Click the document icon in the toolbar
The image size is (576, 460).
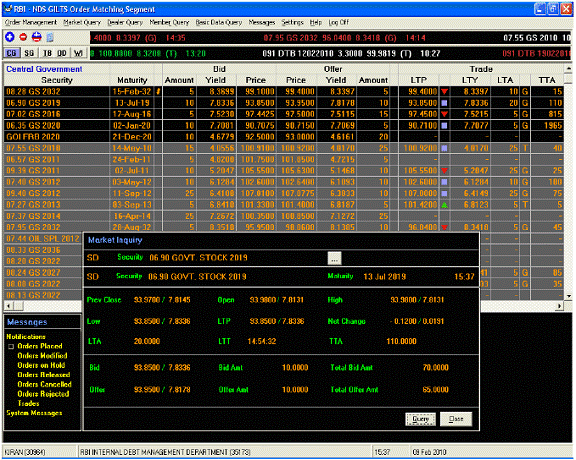(x=50, y=37)
